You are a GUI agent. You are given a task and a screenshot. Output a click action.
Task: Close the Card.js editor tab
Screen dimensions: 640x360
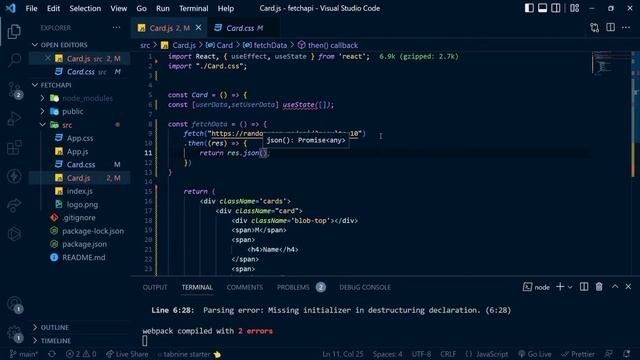[x=198, y=27]
